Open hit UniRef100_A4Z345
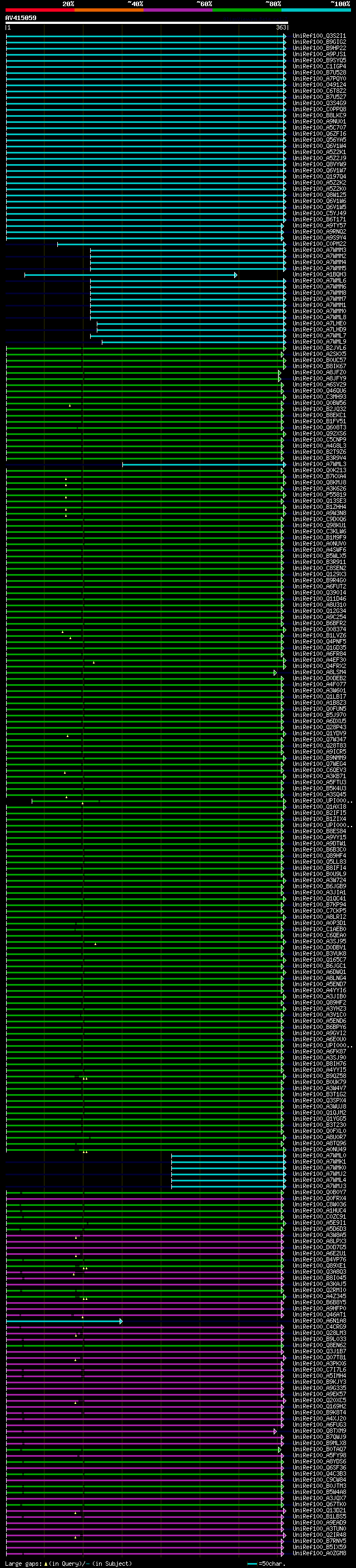The height and width of the screenshot is (1568, 356). [319, 1296]
